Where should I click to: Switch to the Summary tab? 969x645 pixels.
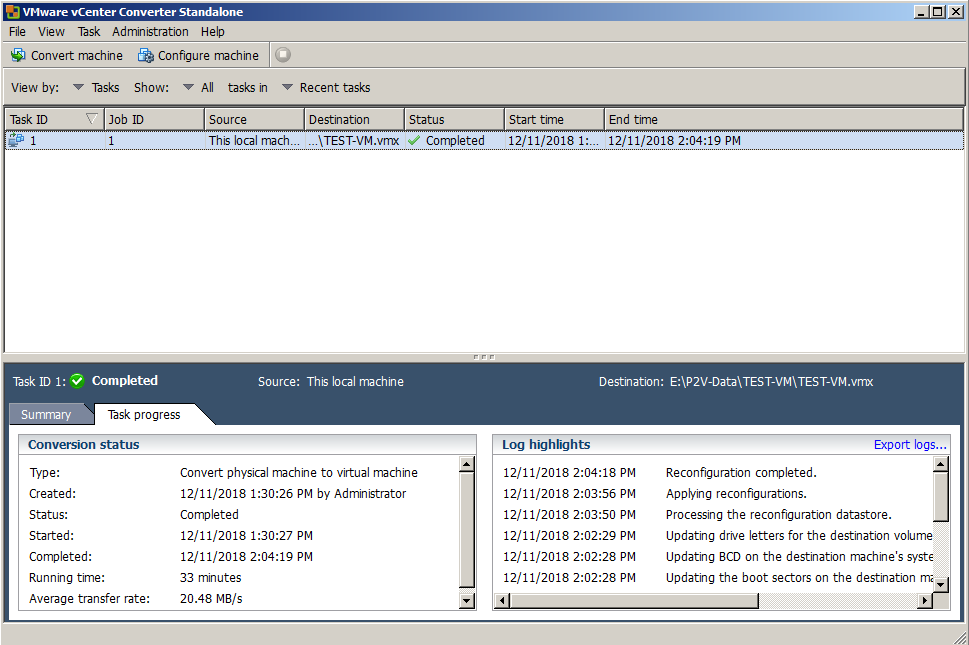[46, 415]
